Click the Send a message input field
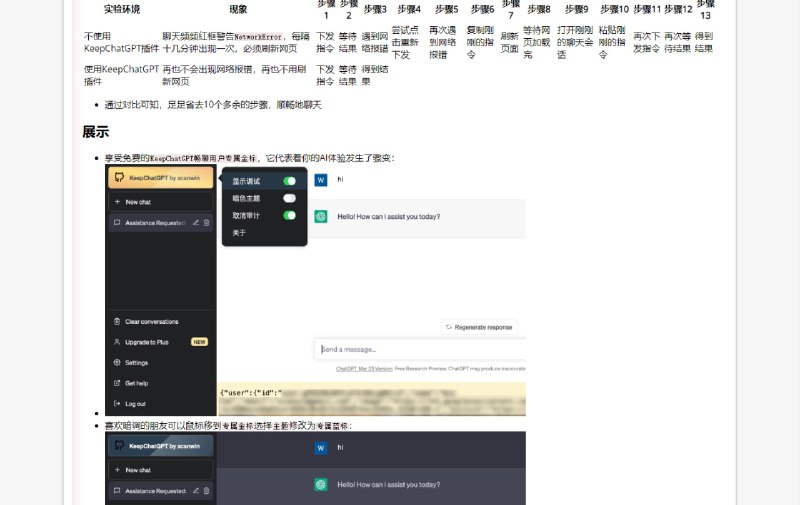This screenshot has height=505, width=800. (420, 349)
